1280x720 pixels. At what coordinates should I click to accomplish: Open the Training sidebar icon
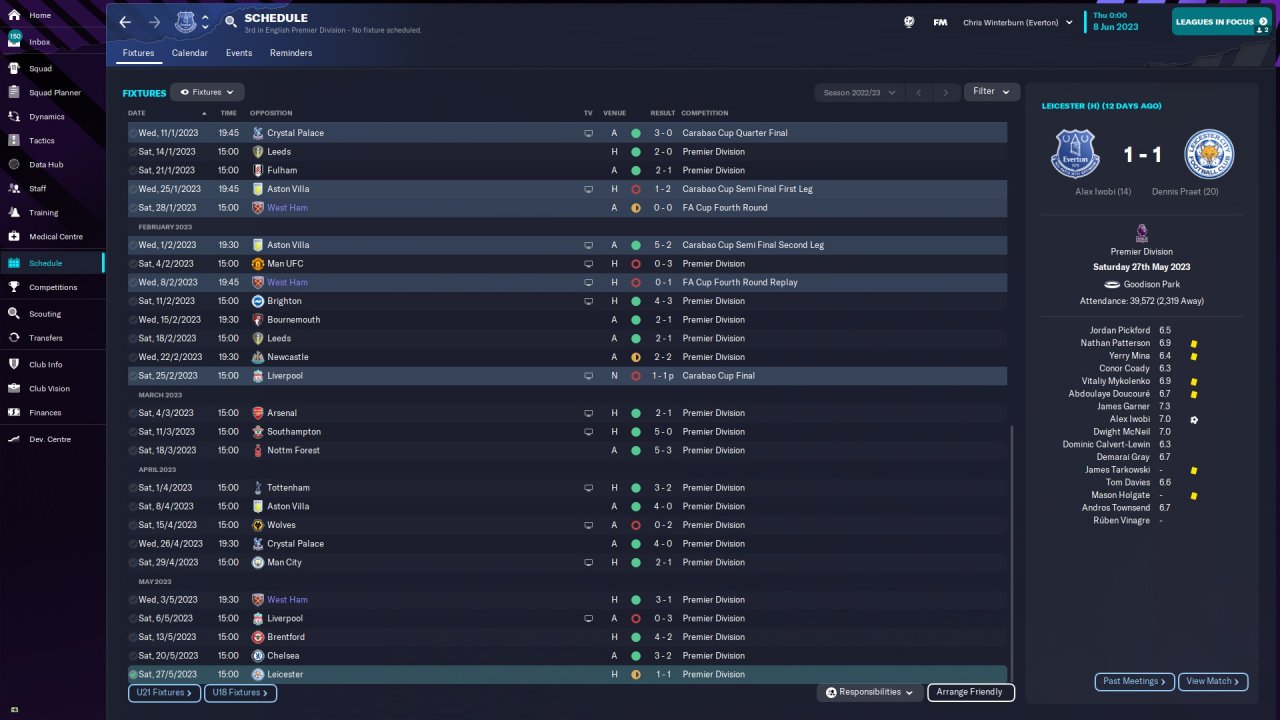point(14,213)
